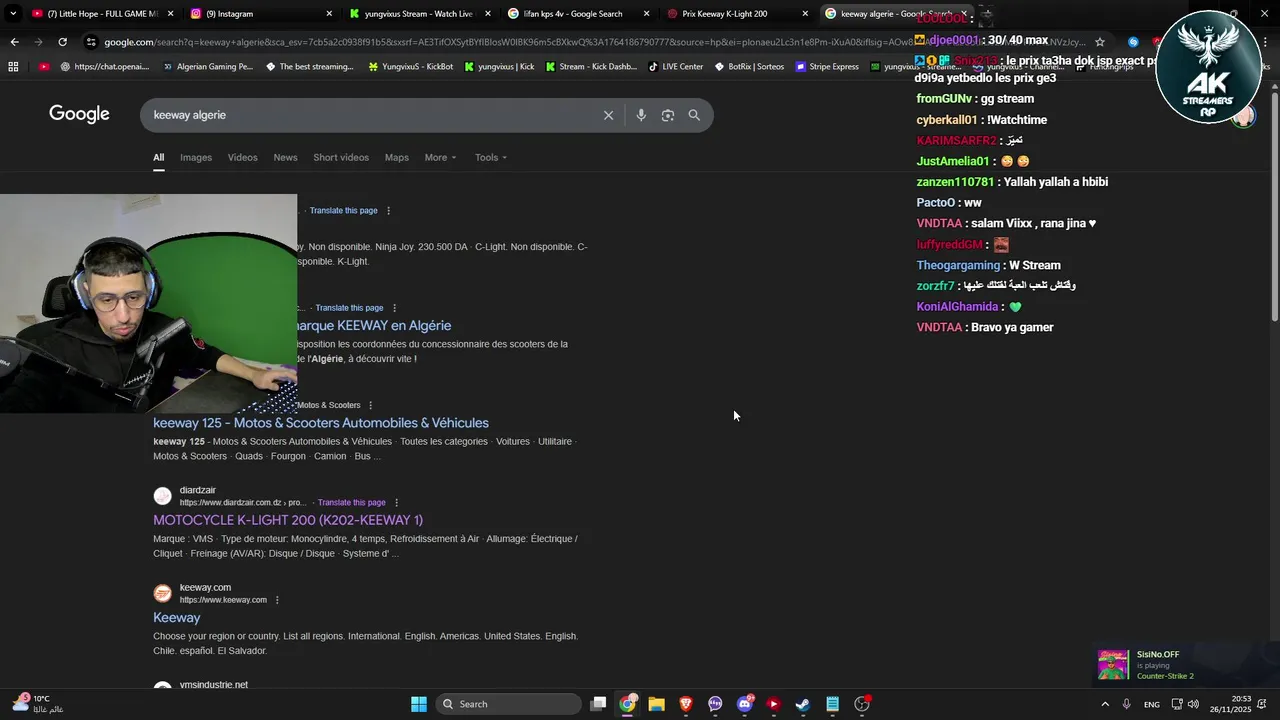Viewport: 1280px width, 720px height.
Task: Click the first result's Translate this page
Action: [x=343, y=211]
